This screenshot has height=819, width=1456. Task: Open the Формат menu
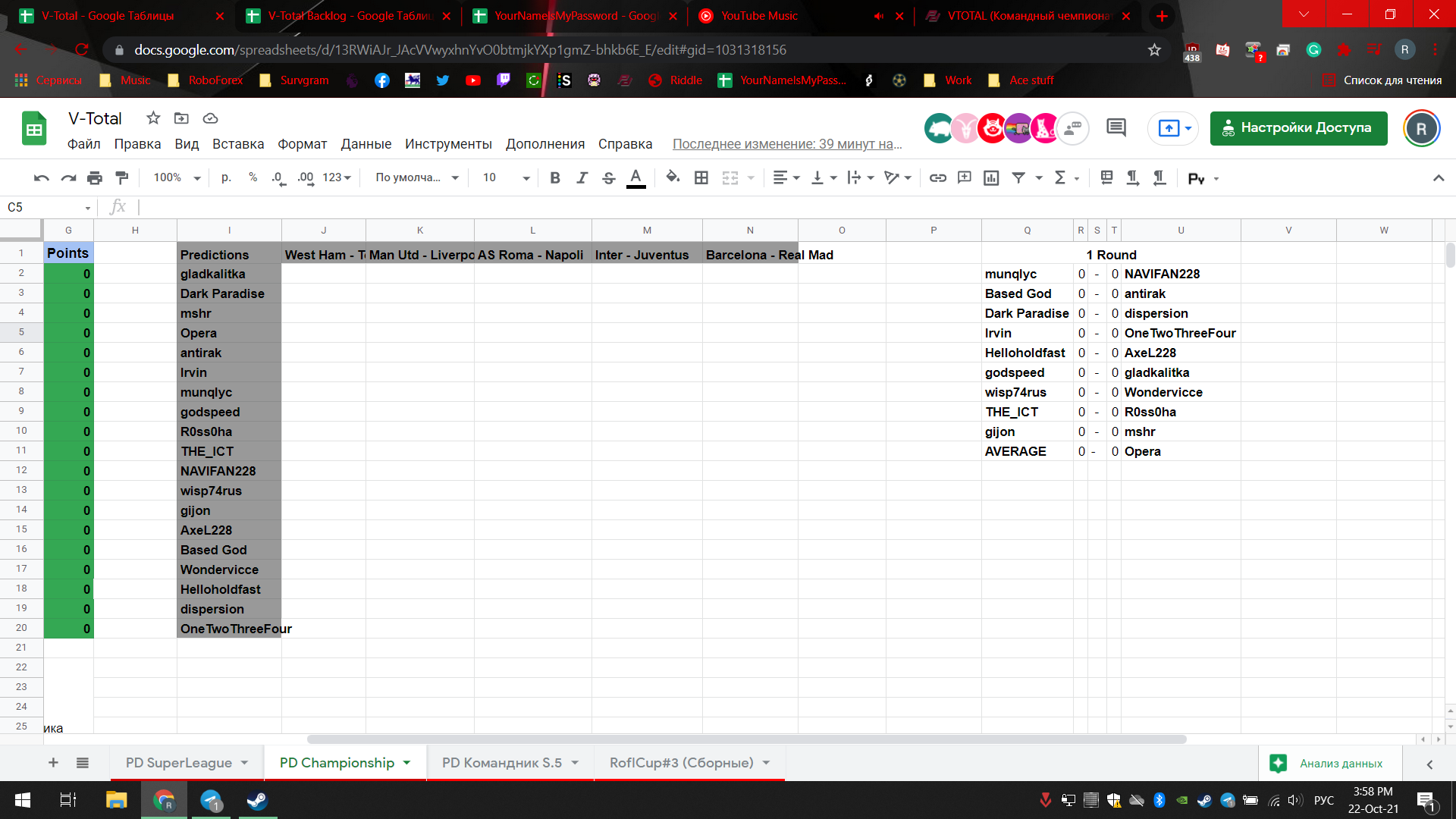click(x=302, y=144)
